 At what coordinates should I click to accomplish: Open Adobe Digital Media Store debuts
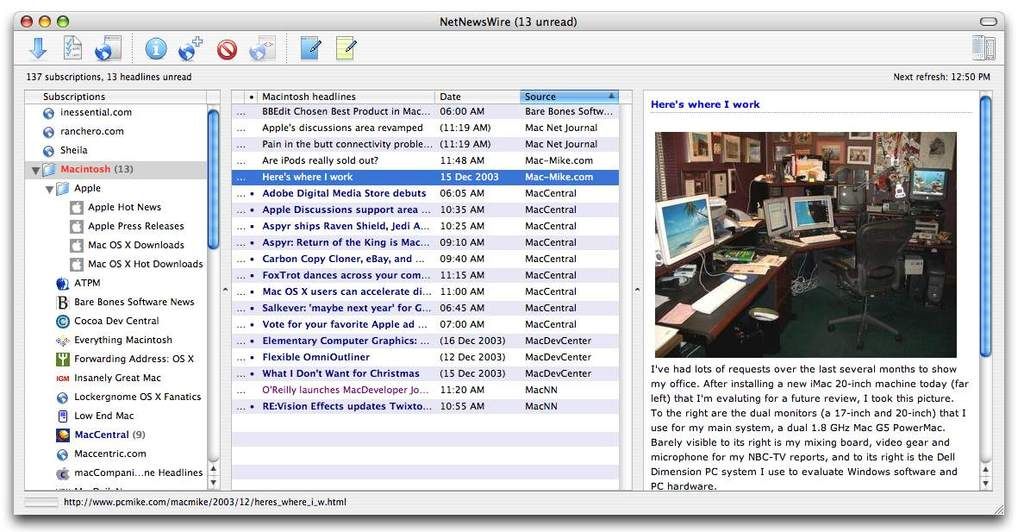pyautogui.click(x=344, y=193)
